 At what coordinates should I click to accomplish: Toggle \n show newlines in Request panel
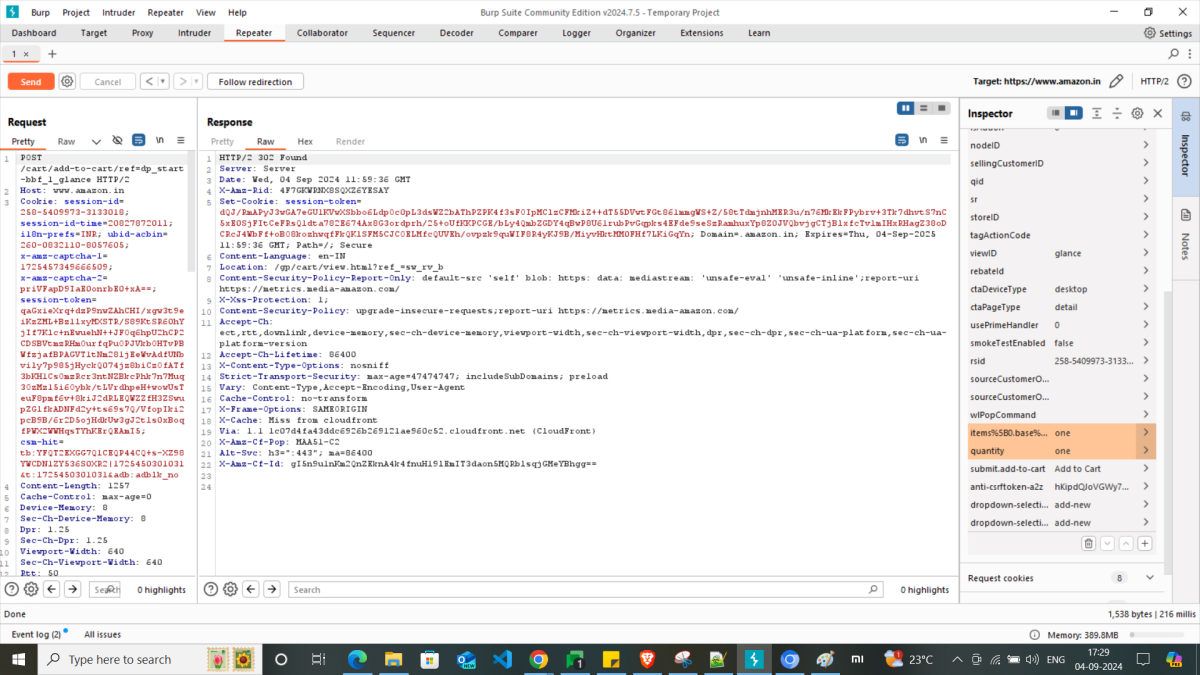[x=161, y=141]
